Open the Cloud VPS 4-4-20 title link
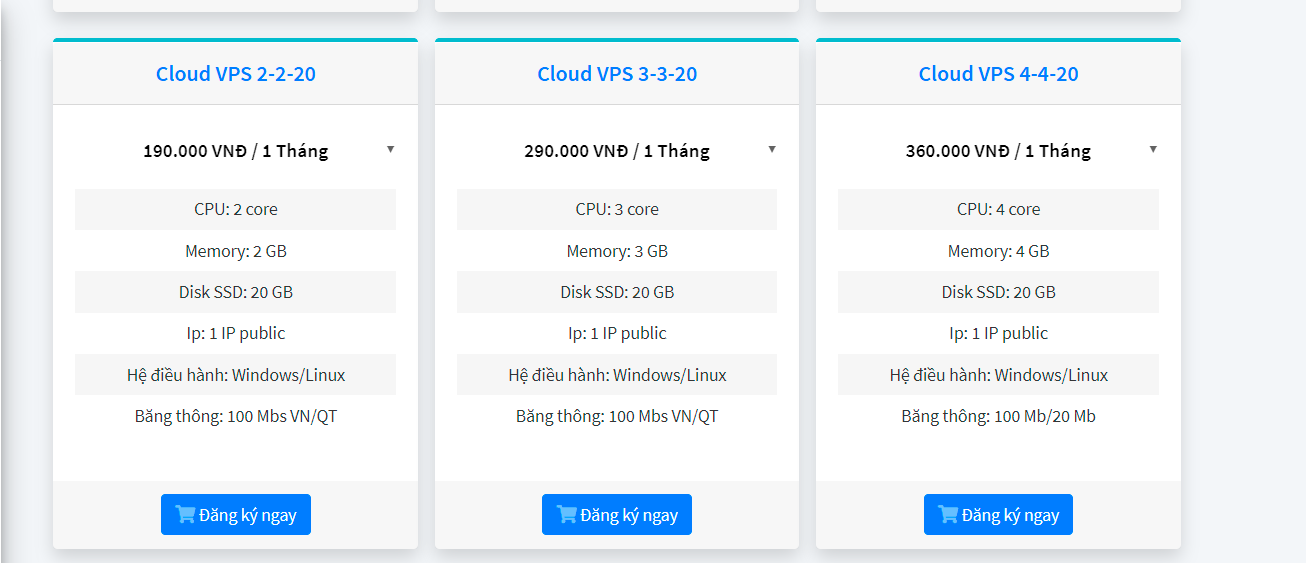Screen dimensions: 1306x563 pyautogui.click(x=998, y=74)
